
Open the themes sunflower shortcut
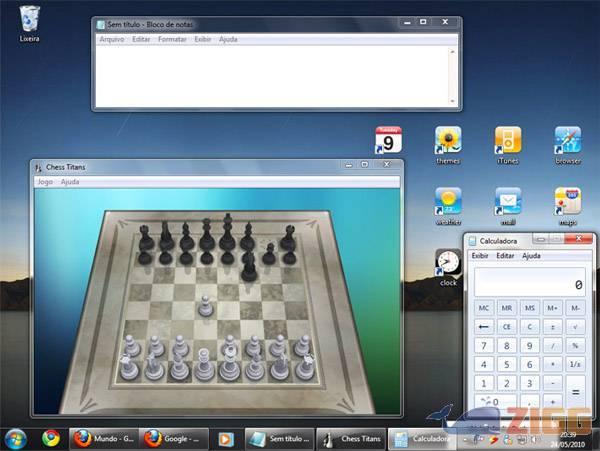447,140
